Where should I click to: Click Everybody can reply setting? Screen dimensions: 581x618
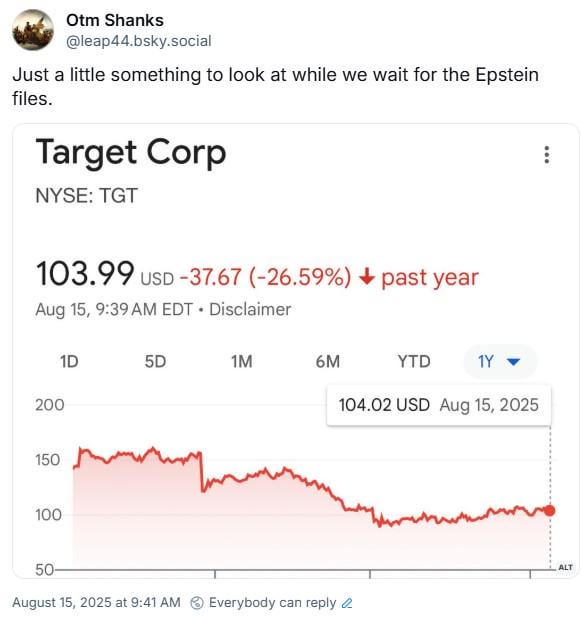click(x=272, y=603)
